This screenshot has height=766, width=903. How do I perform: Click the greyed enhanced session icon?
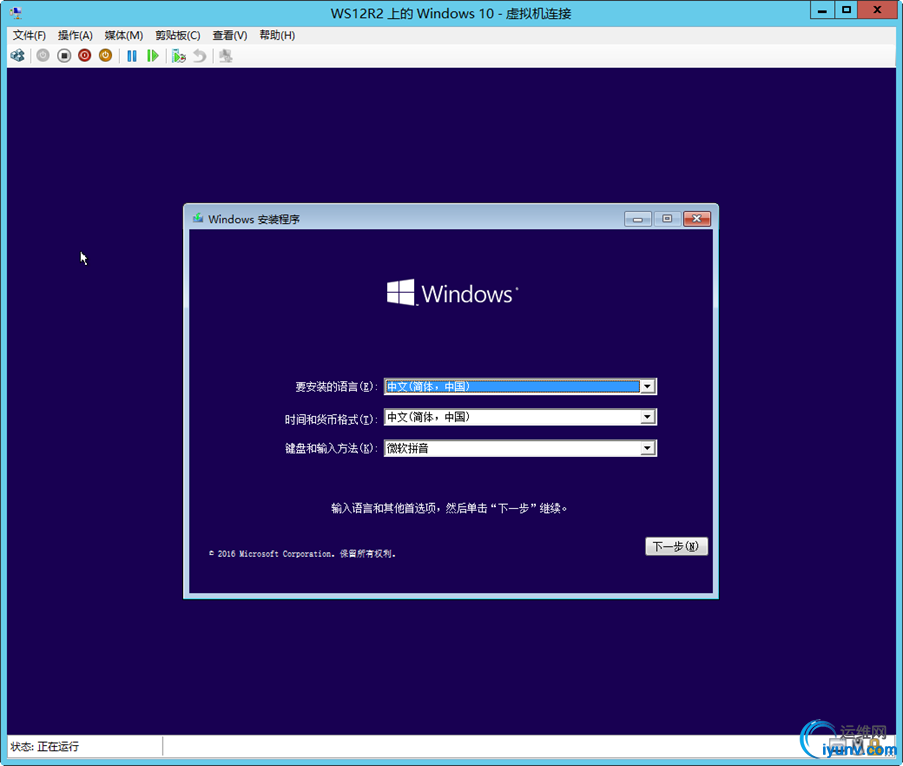(x=226, y=56)
